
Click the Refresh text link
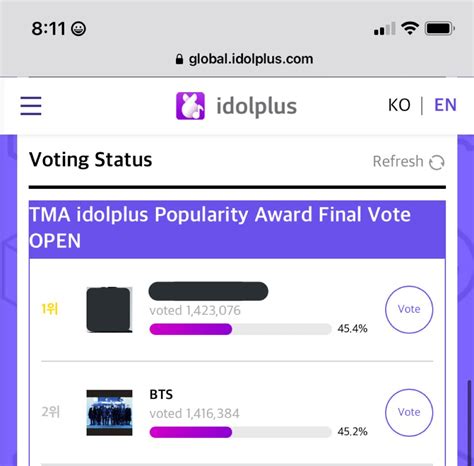(x=398, y=162)
